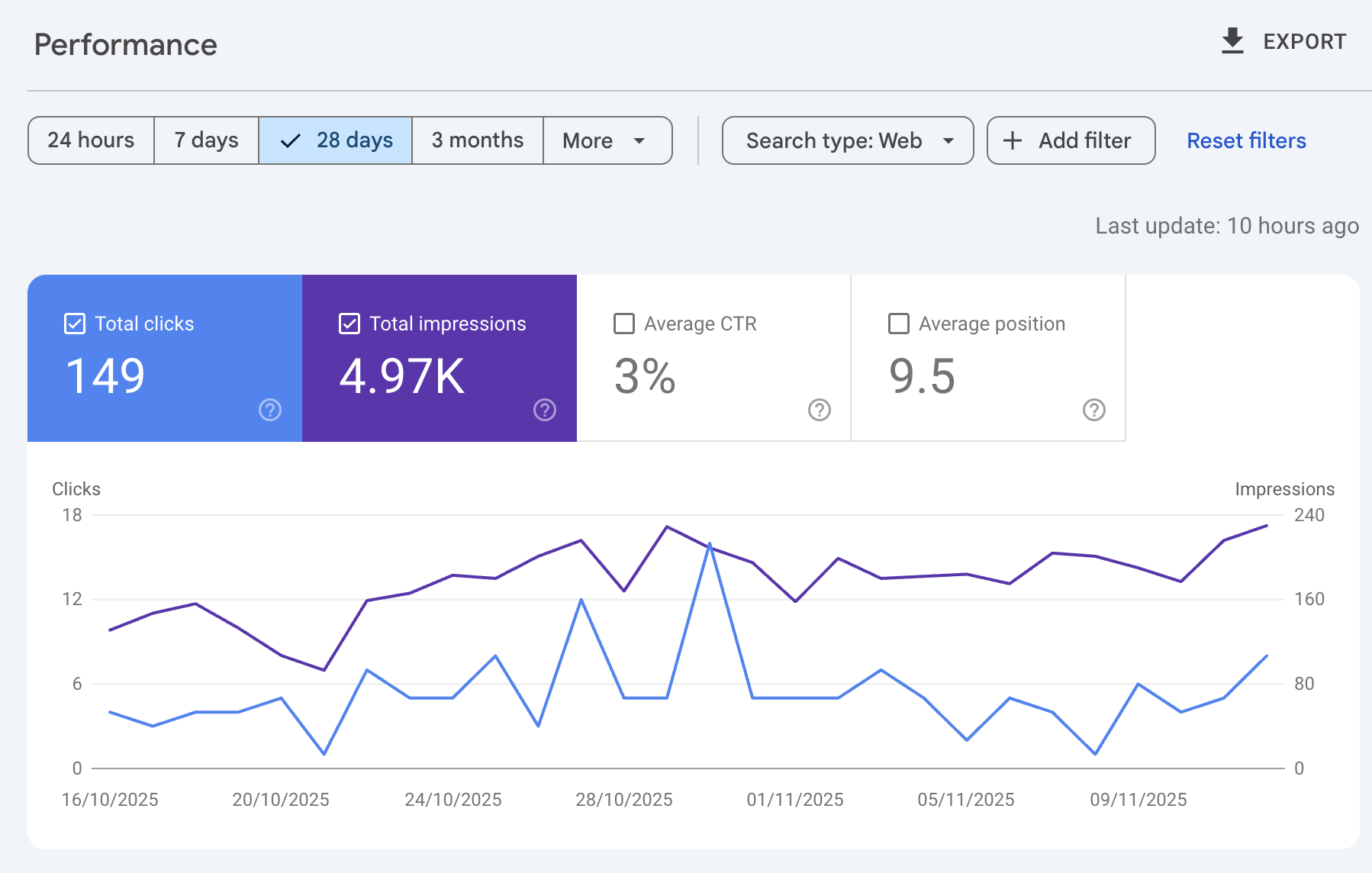Uncheck the Total clicks checkbox
This screenshot has height=873, width=1372.
coord(75,324)
